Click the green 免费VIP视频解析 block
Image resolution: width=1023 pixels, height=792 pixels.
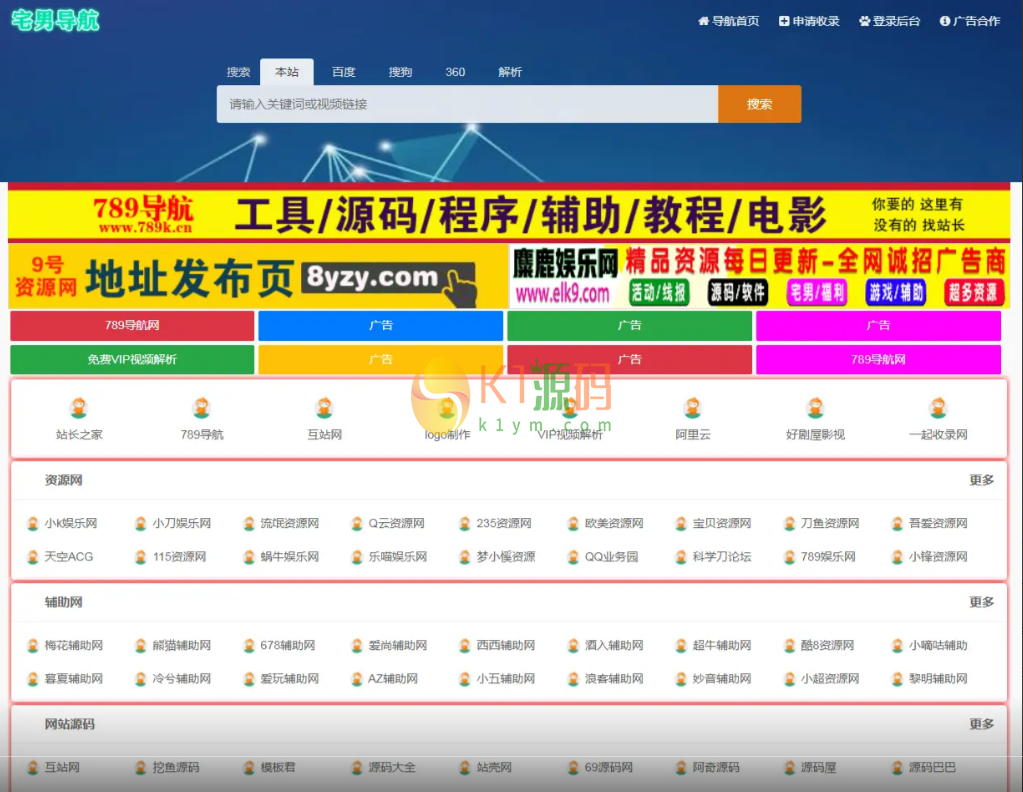132,359
